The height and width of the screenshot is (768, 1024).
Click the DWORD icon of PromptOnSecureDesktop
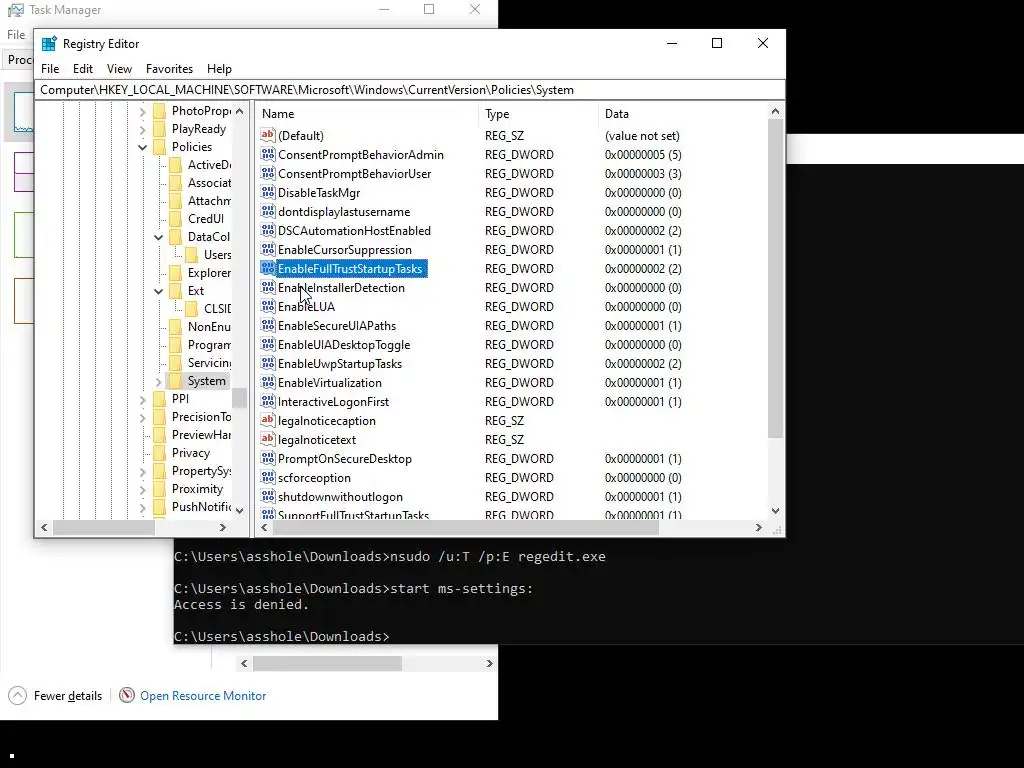click(x=268, y=458)
